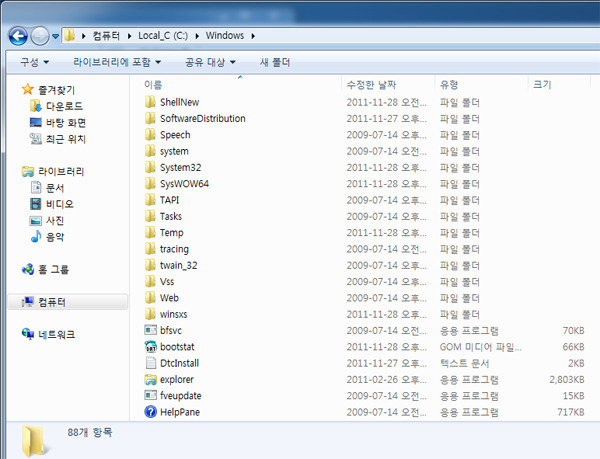Select the bootstat GOM media file icon

(x=150, y=347)
